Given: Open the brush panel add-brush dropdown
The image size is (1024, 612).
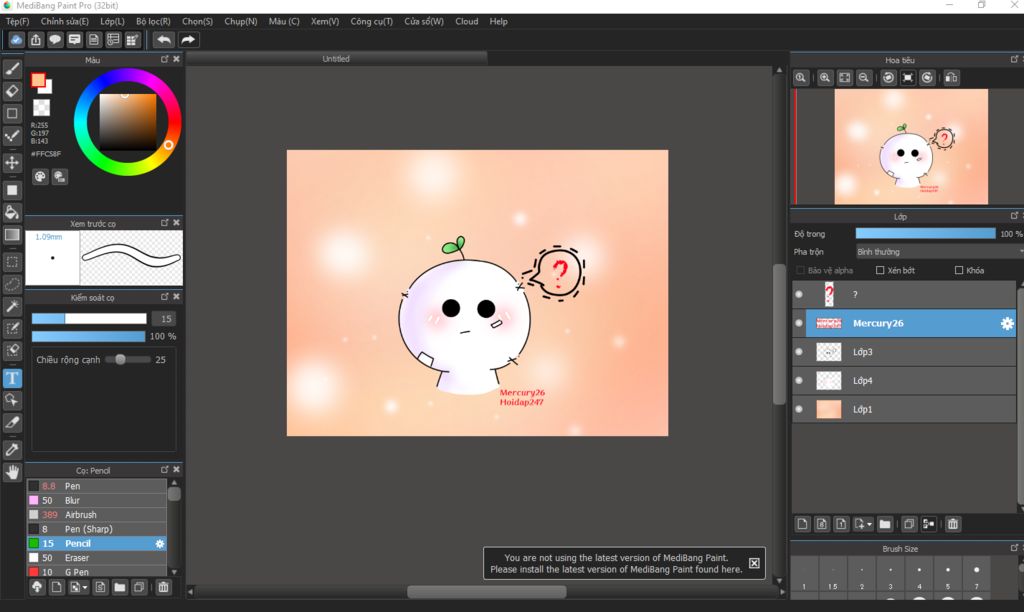Looking at the screenshot, I should pos(84,588).
